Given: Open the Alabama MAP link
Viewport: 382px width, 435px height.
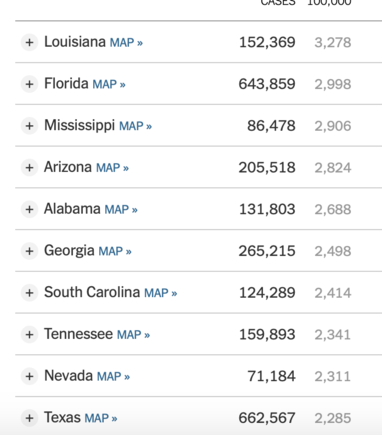Looking at the screenshot, I should point(121,210).
